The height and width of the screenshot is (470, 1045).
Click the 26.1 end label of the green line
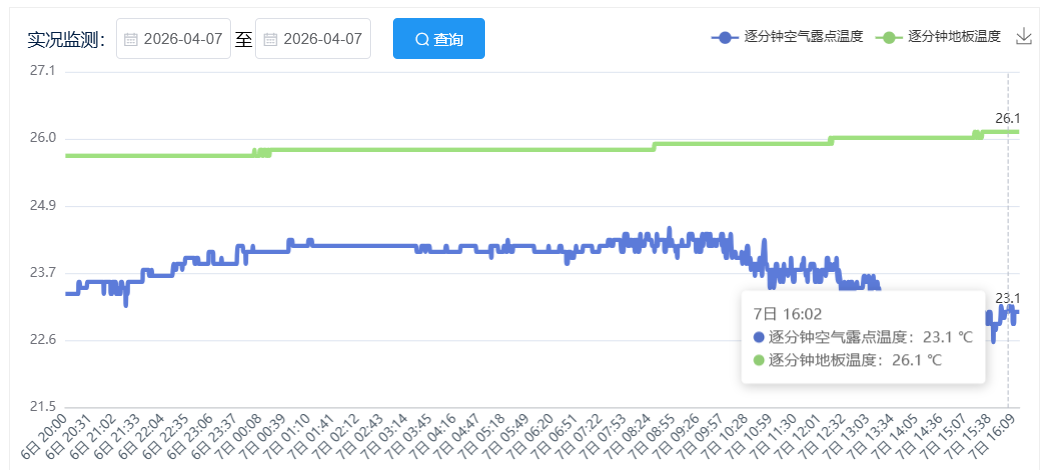pyautogui.click(x=1007, y=119)
